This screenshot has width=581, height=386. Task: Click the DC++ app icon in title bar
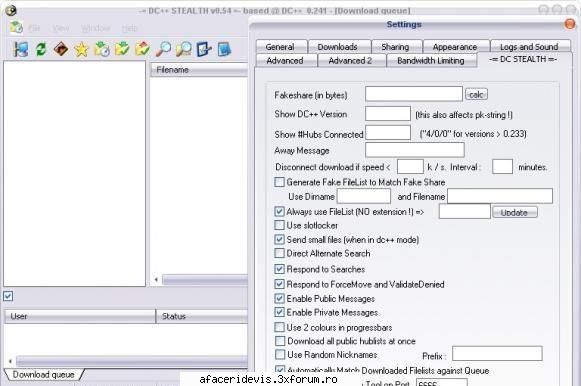tap(11, 10)
